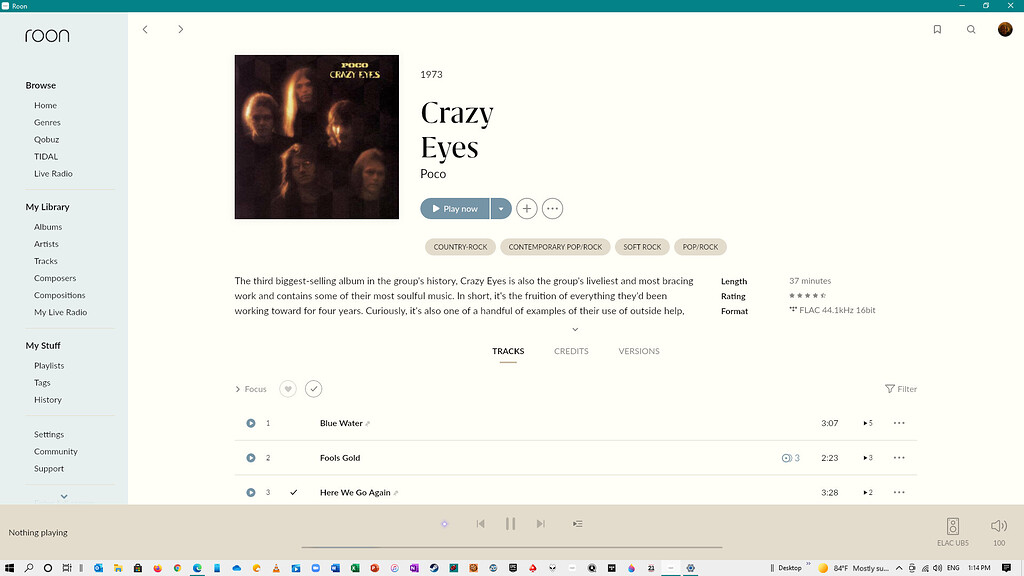Open Community in the sidebar
This screenshot has width=1024, height=576.
[x=56, y=451]
